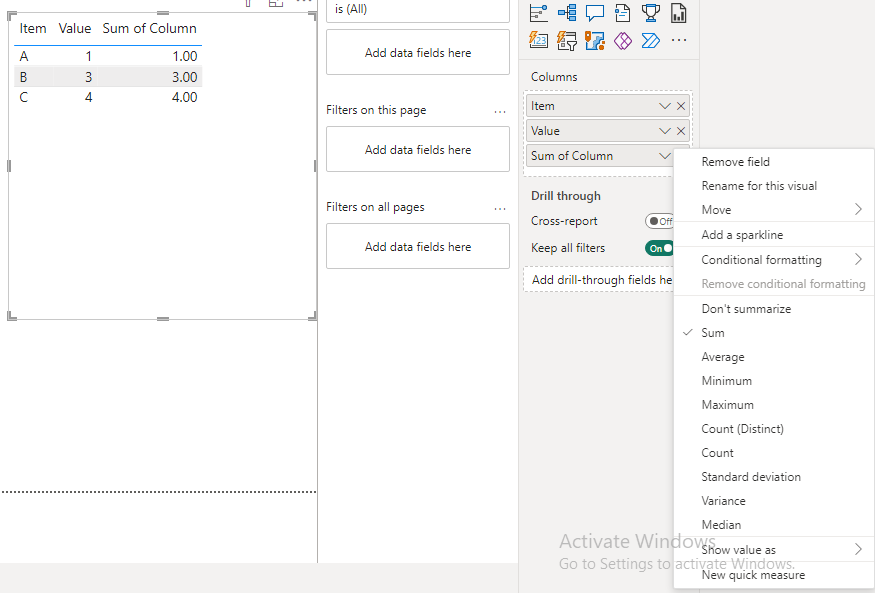Screen dimensions: 875x593
Task: Select the Q&A speech bubble visual
Action: (x=595, y=13)
